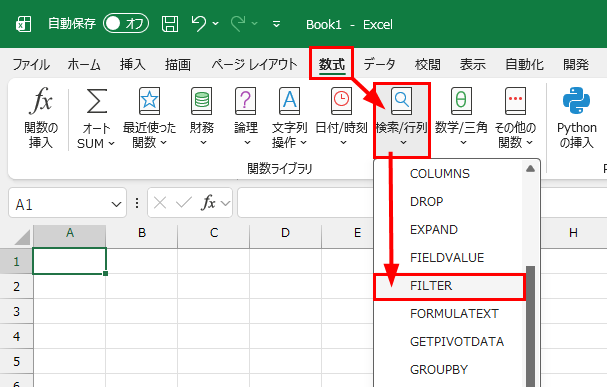
Task: Open the 数学/三角 functions icon
Action: (x=461, y=101)
